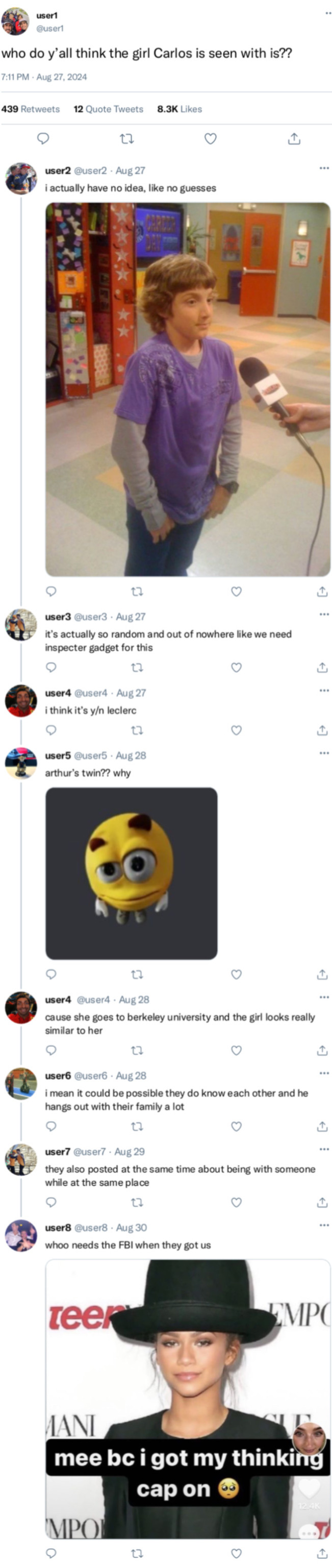Like user4's y/n leclerc reply
332x1568 pixels.
(237, 730)
